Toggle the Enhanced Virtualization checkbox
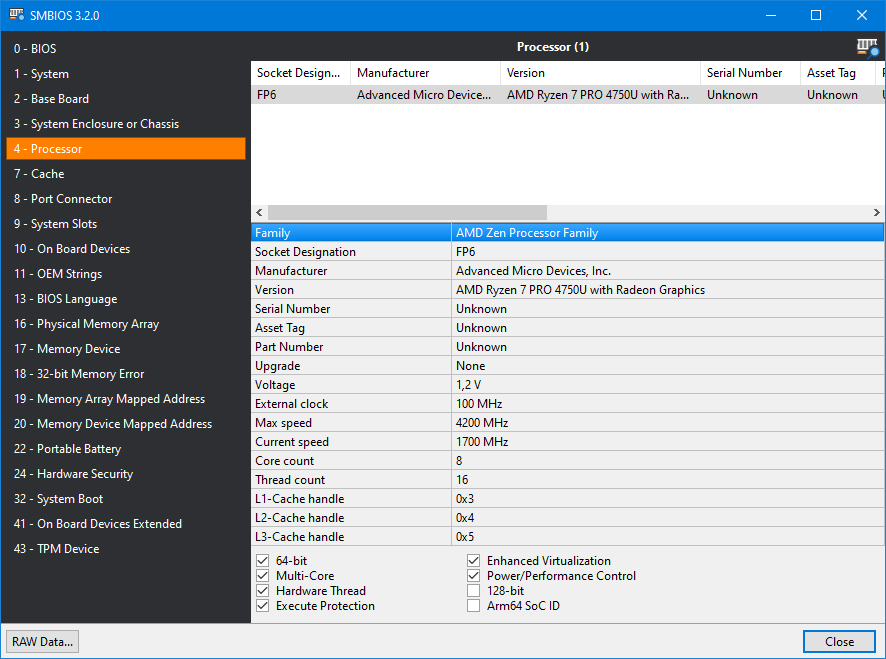Viewport: 886px width, 659px height. (x=474, y=561)
